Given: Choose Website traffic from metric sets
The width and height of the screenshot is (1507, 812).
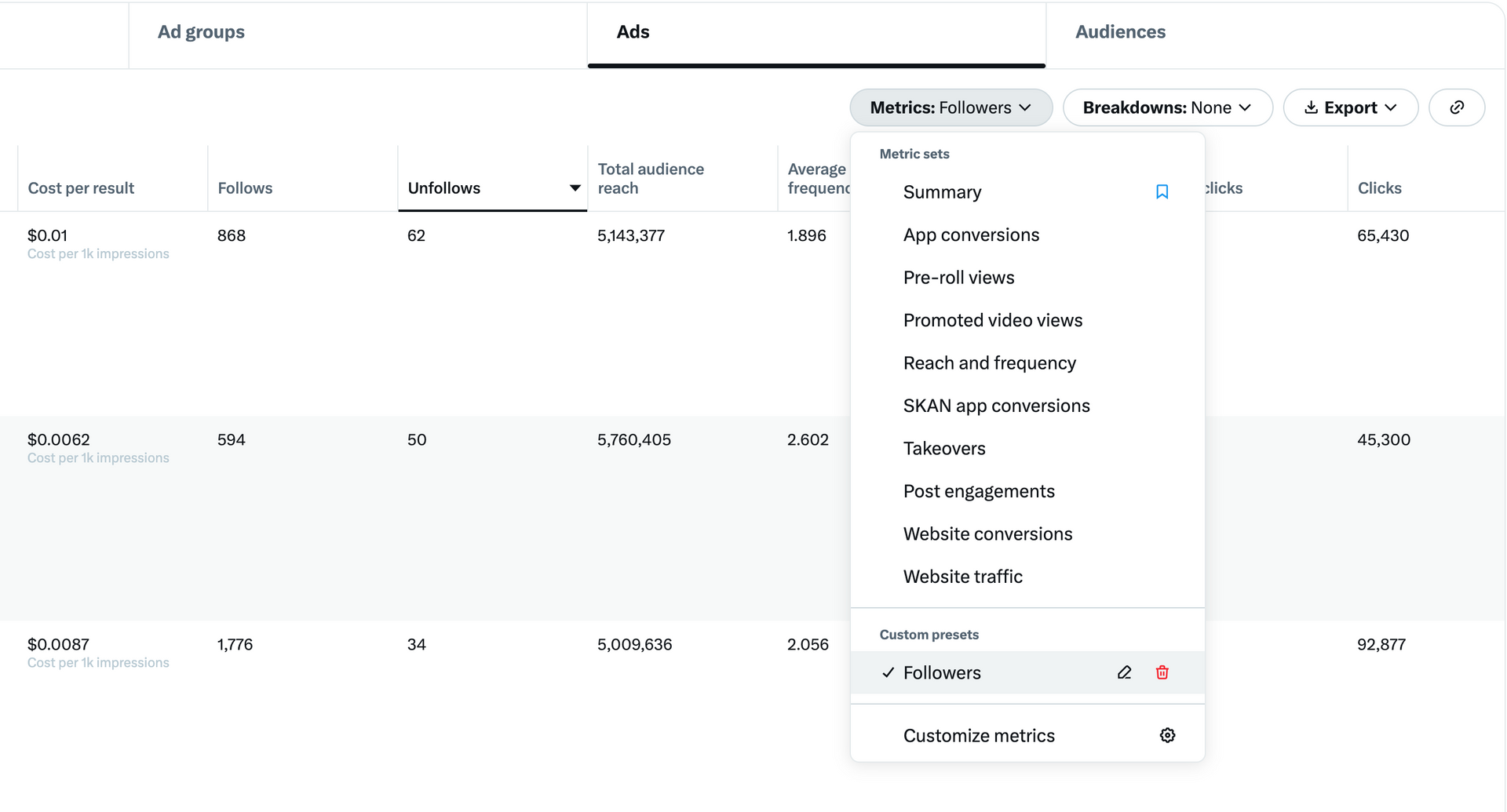Looking at the screenshot, I should pyautogui.click(x=962, y=576).
